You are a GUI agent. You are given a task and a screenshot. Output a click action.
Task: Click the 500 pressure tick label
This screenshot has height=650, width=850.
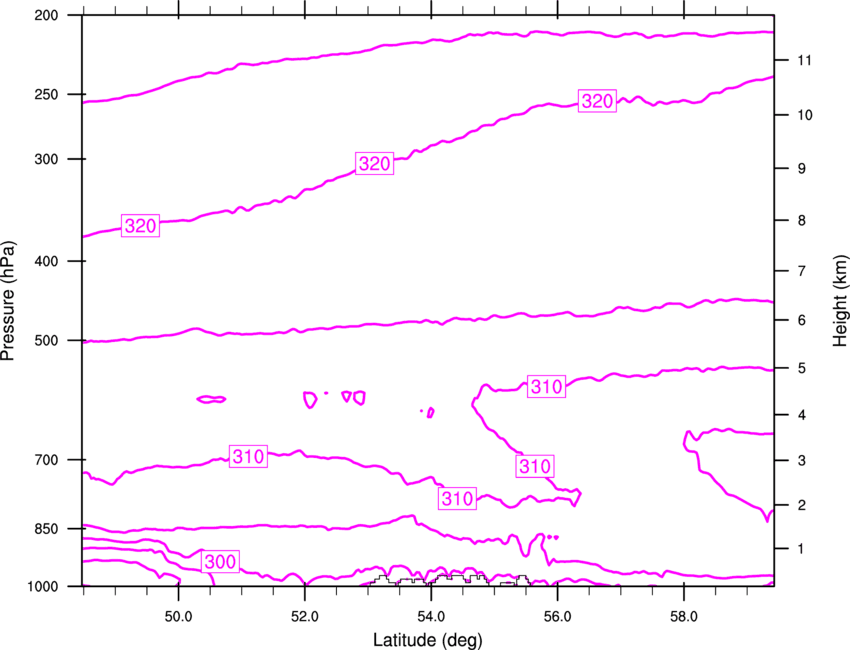coord(46,340)
